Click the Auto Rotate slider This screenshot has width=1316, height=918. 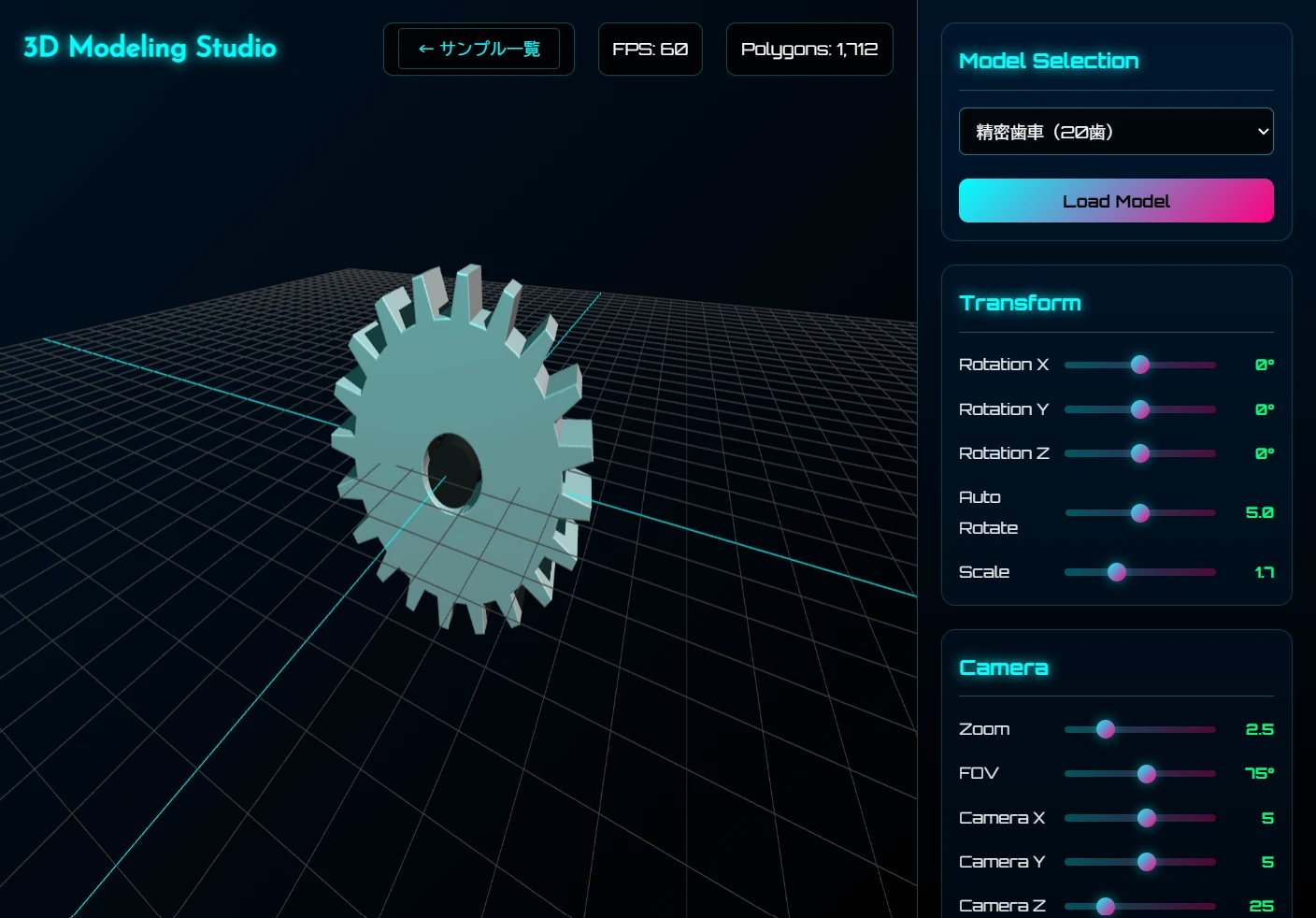point(1140,513)
